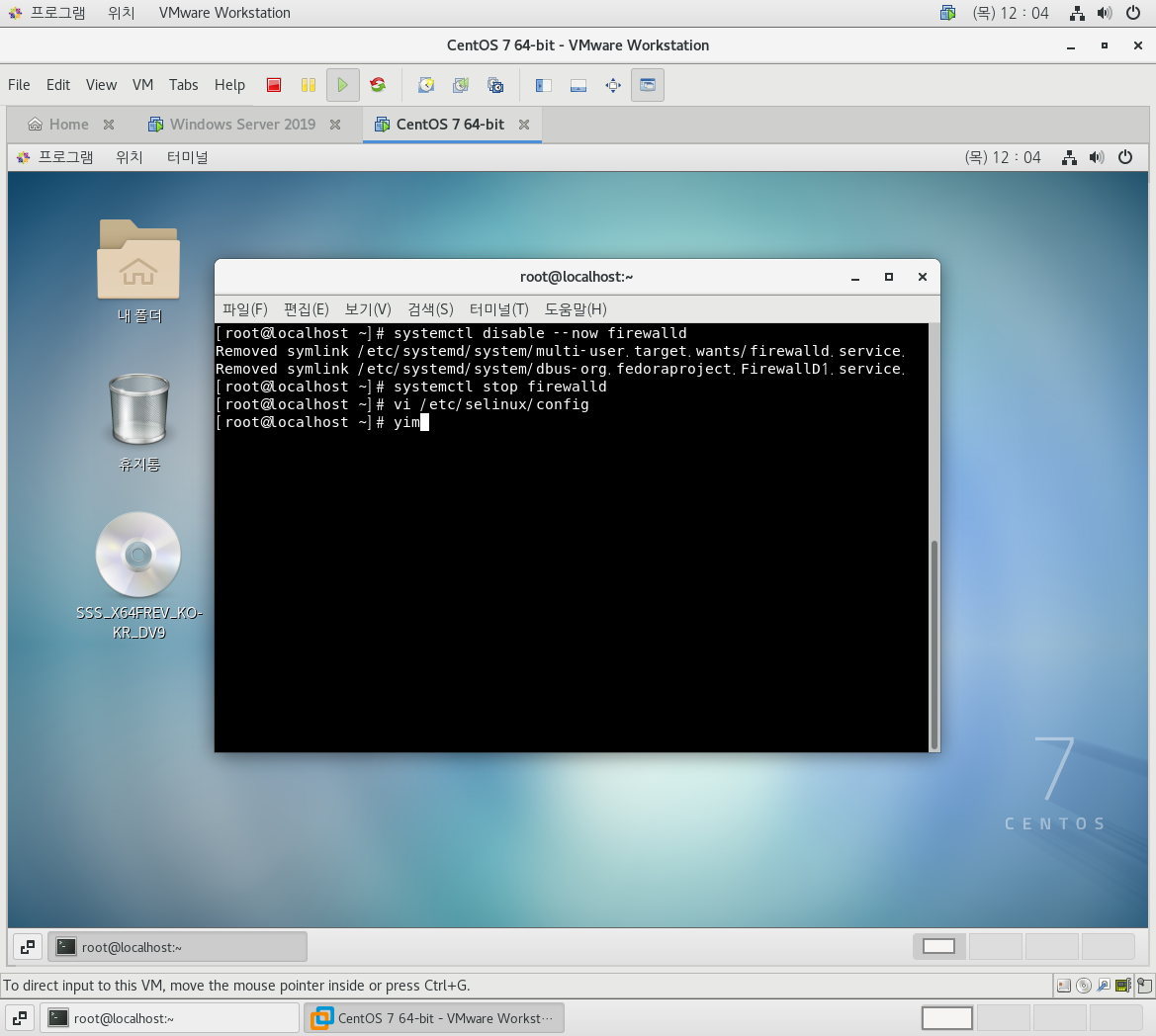Open host top bar 프로그램 menu
The width and height of the screenshot is (1156, 1036).
[x=47, y=13]
